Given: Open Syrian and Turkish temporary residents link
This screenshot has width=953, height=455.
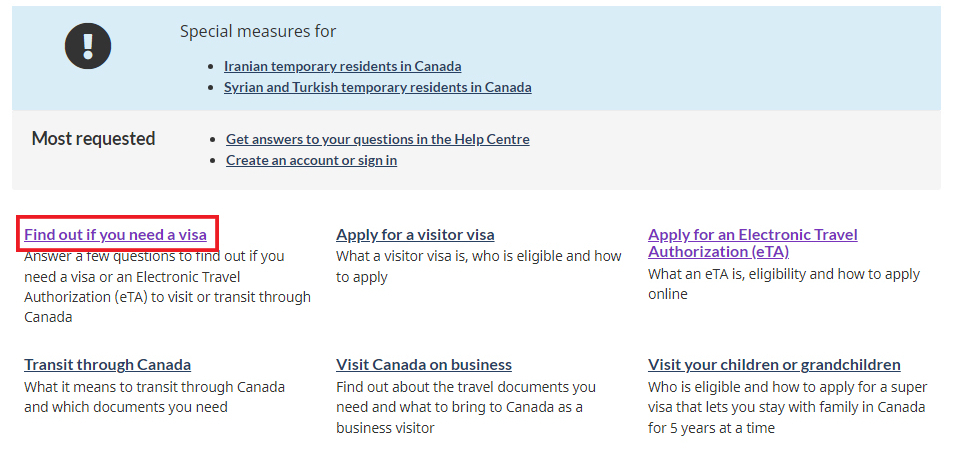Looking at the screenshot, I should pos(377,87).
